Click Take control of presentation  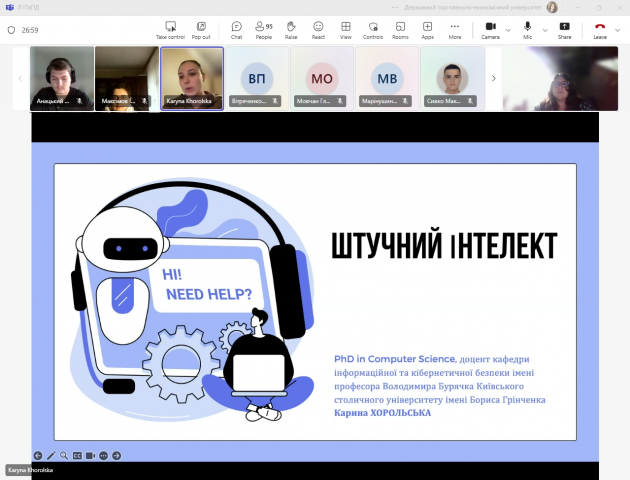170,29
